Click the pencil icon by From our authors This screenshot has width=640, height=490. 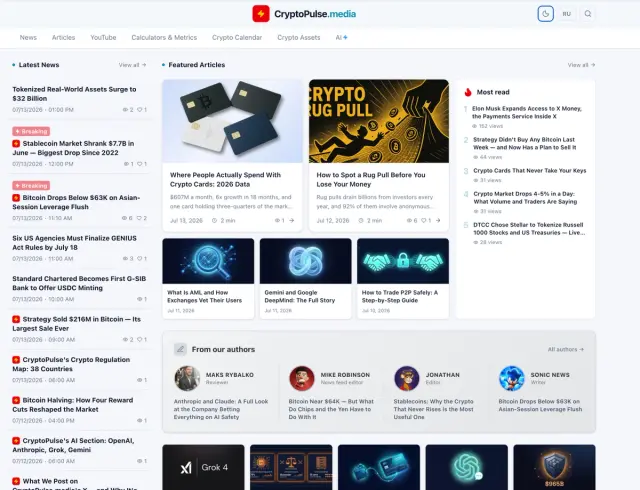(180, 349)
